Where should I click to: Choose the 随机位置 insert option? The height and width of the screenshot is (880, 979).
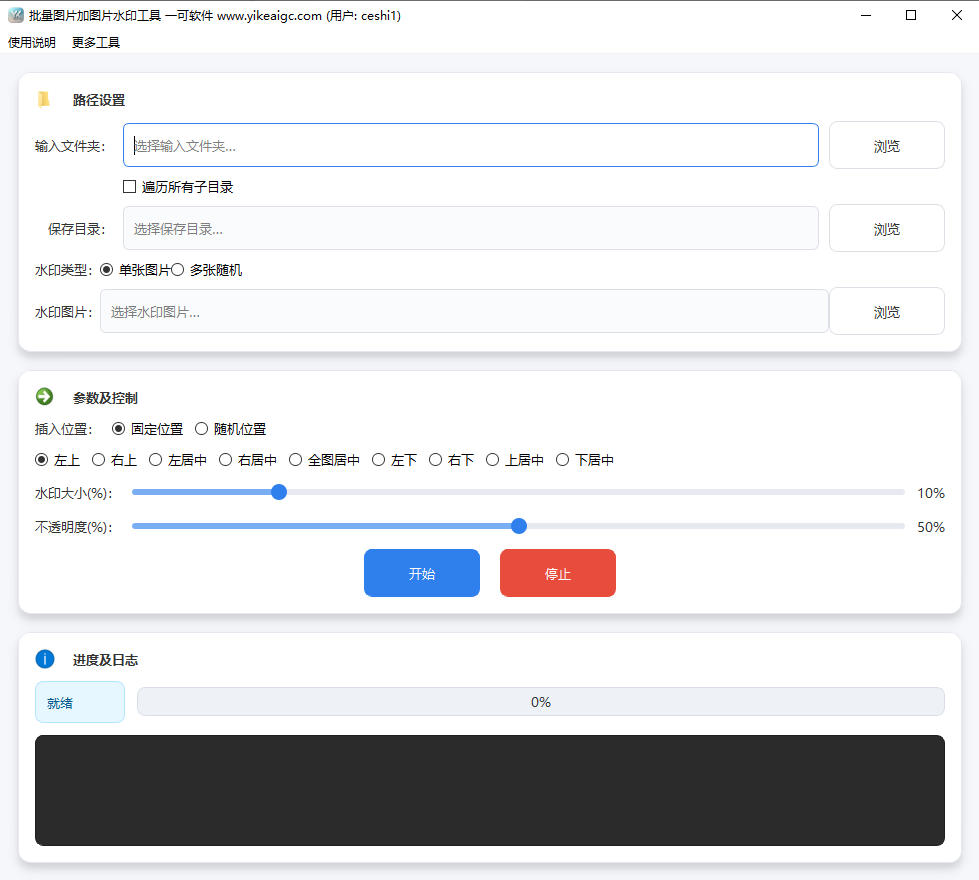tap(201, 429)
